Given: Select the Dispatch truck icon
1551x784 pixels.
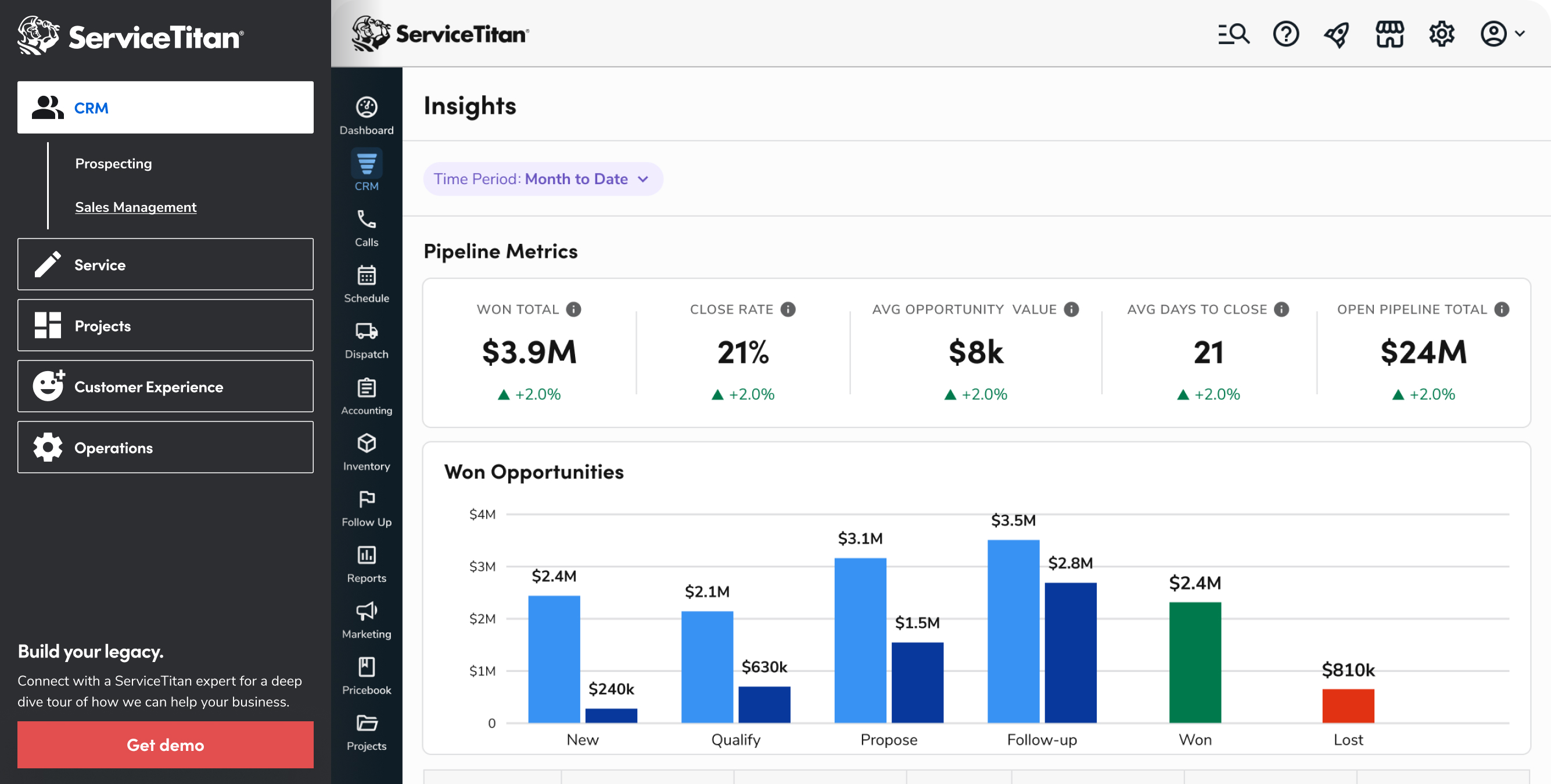Looking at the screenshot, I should click(366, 332).
